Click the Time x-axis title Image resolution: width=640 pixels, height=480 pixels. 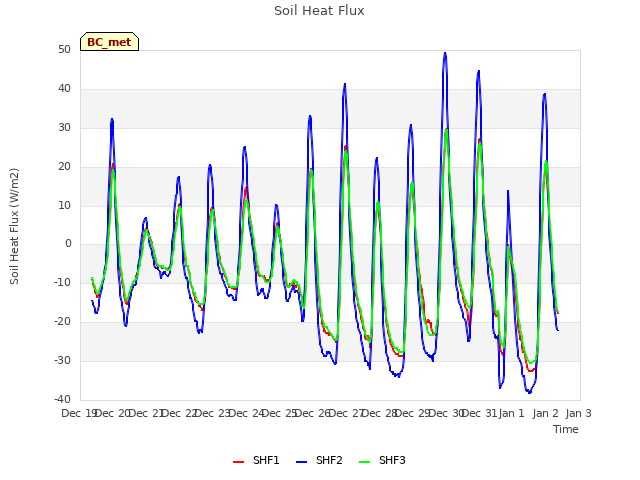point(565,429)
